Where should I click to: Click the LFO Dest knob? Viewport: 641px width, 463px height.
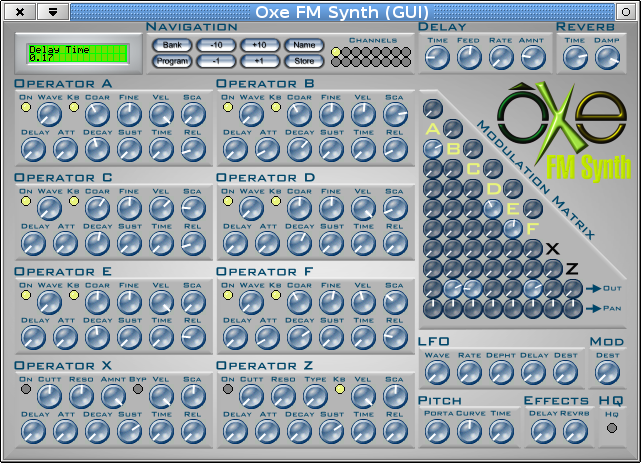coord(565,373)
